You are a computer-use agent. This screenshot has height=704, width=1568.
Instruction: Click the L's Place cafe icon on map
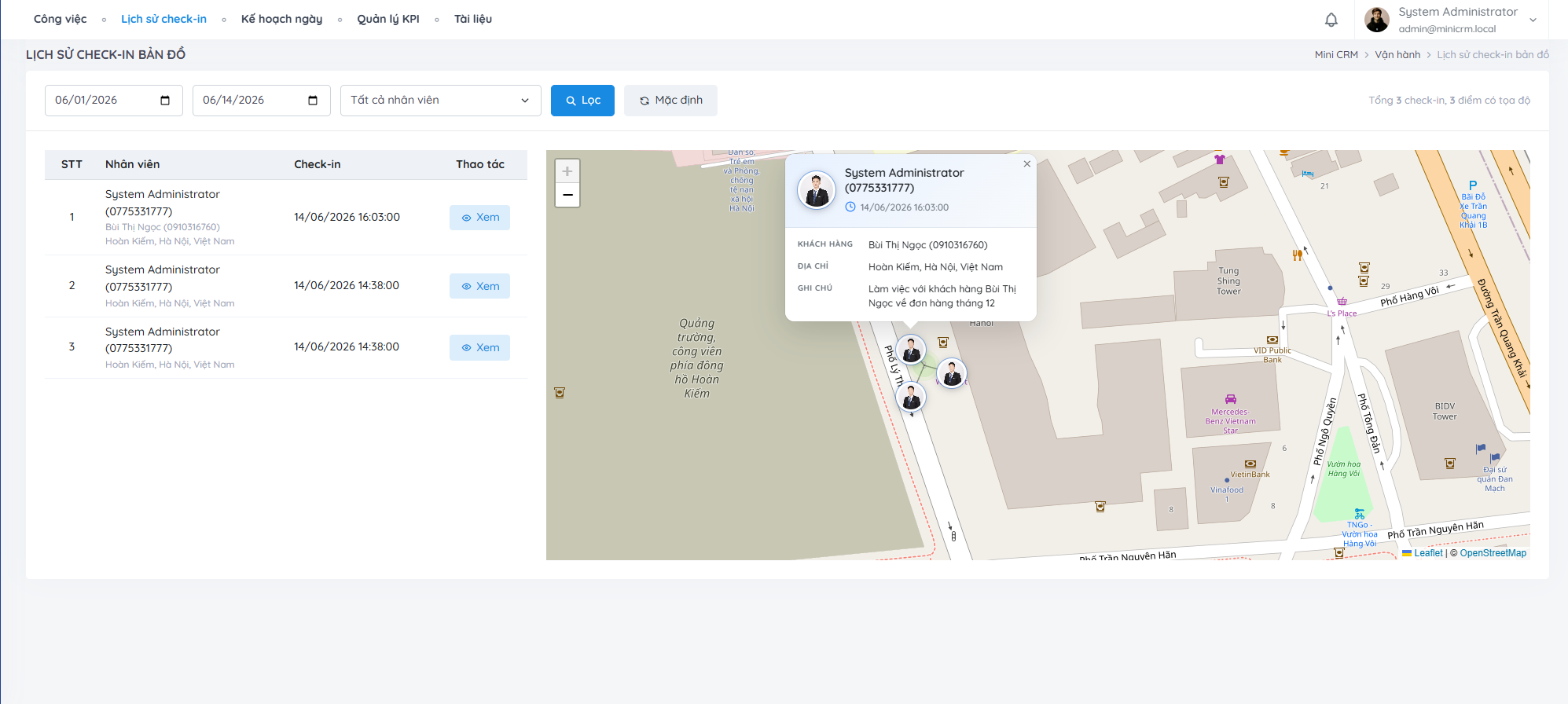tap(1342, 302)
